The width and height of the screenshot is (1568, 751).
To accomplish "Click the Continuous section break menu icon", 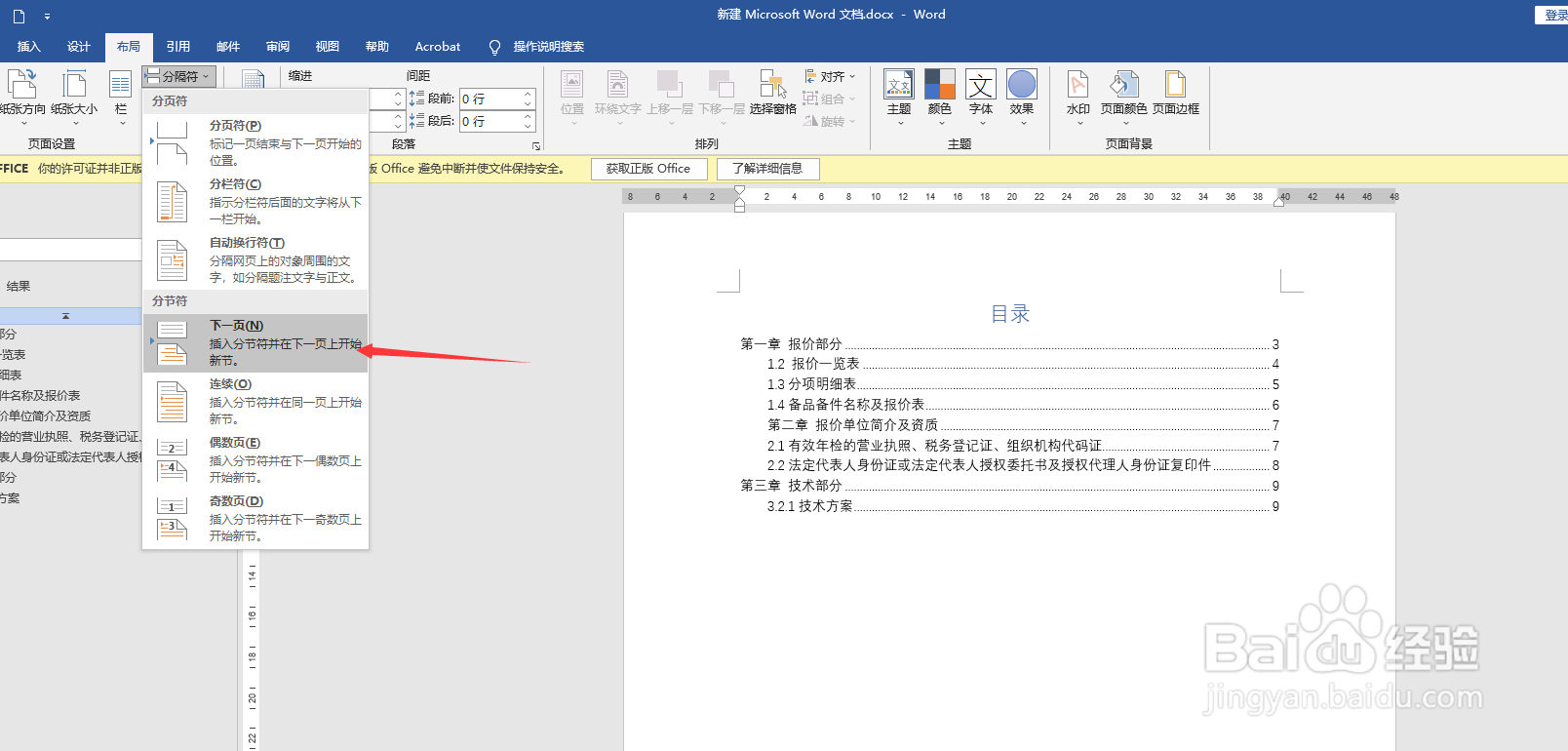I will point(173,402).
